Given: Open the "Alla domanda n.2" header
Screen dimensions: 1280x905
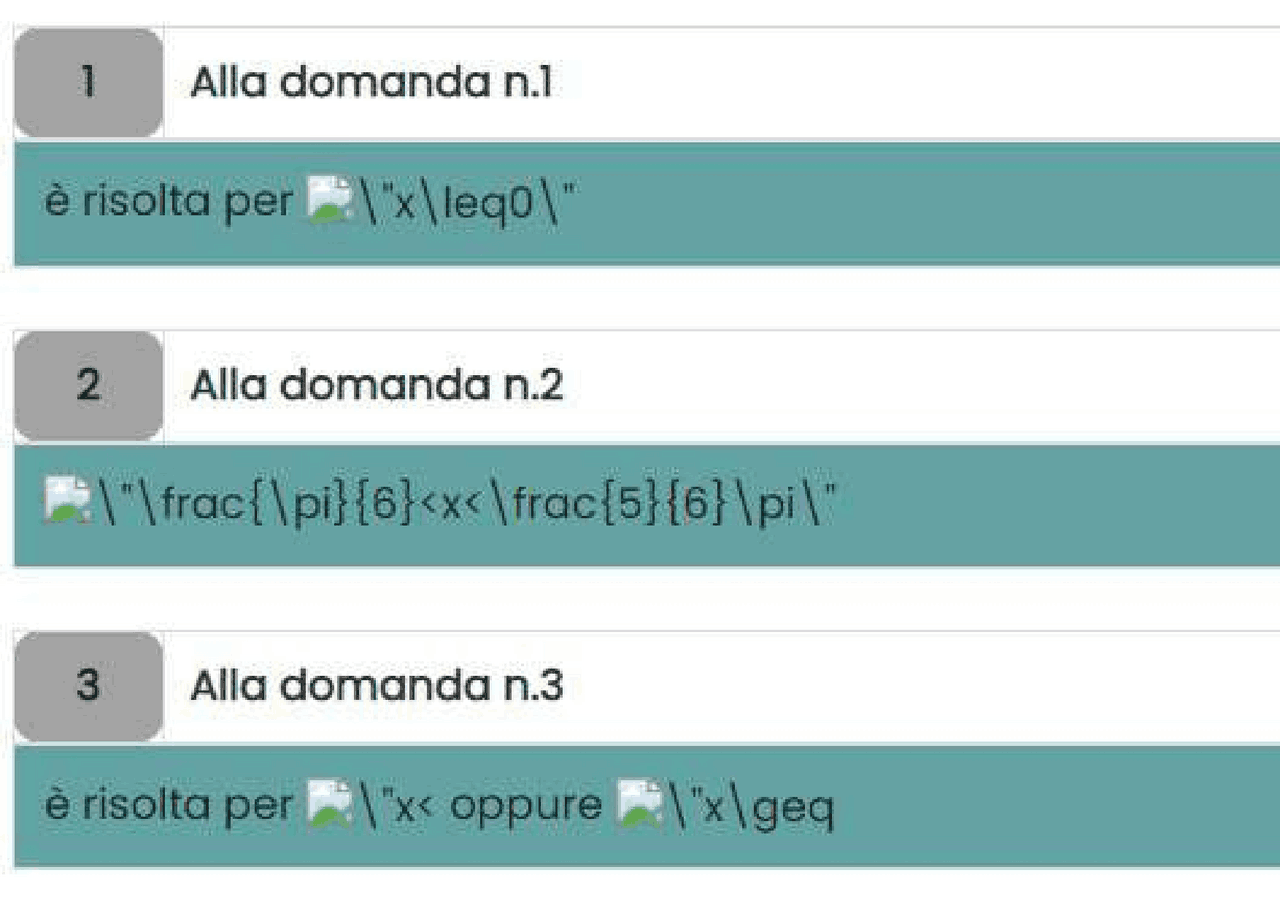Looking at the screenshot, I should pos(377,385).
